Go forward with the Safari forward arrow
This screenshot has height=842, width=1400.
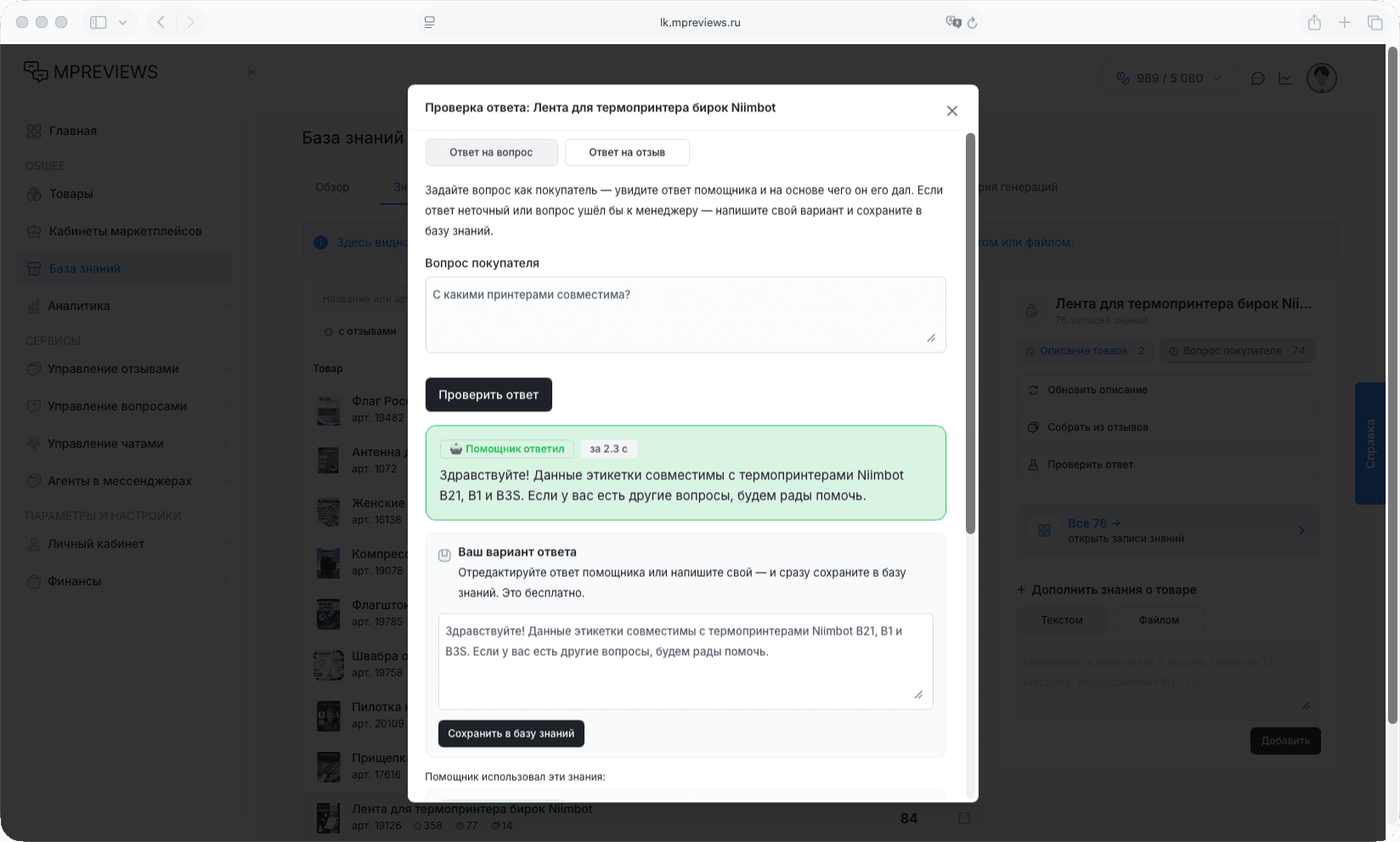coord(191,22)
